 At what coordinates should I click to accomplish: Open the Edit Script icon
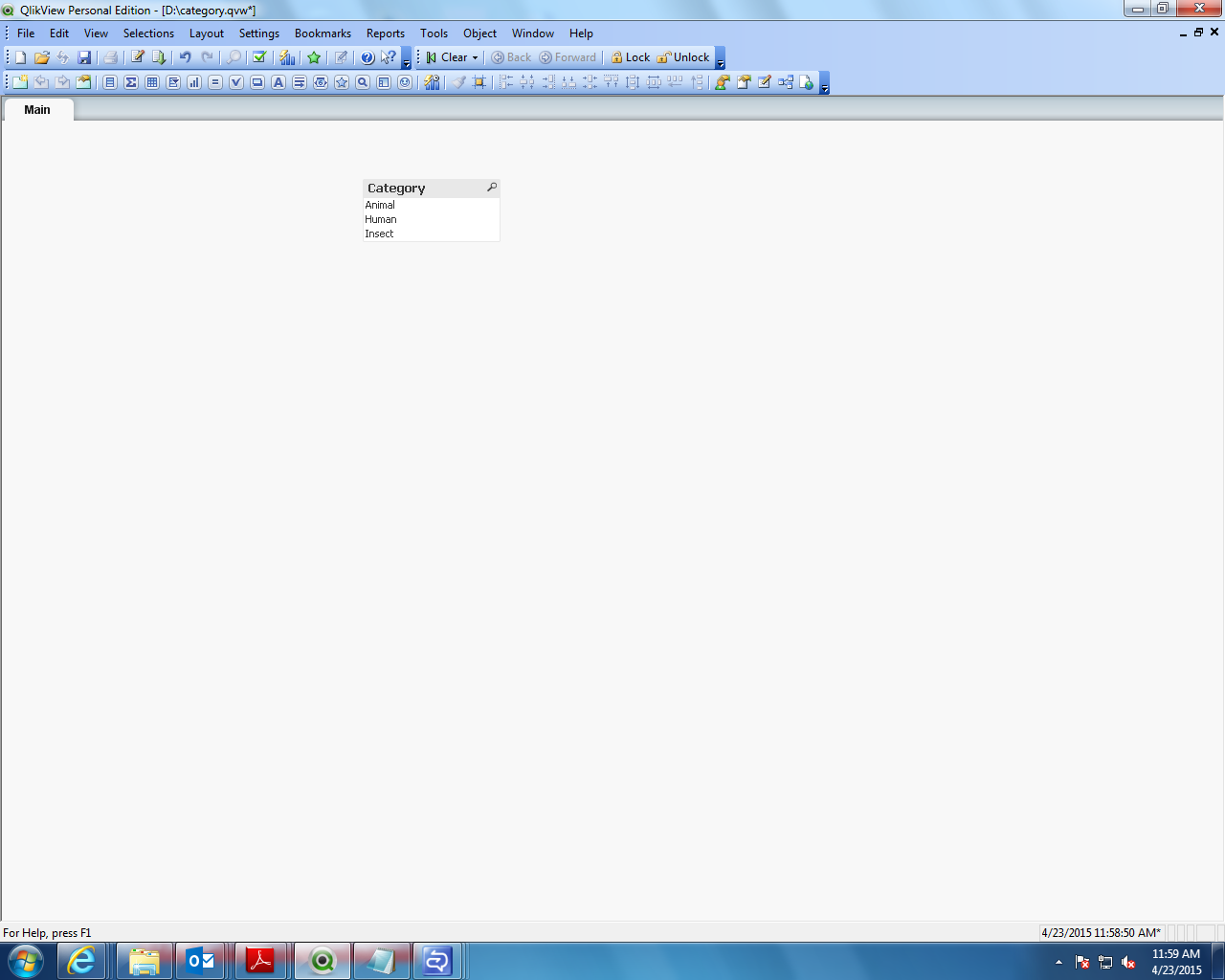point(138,57)
